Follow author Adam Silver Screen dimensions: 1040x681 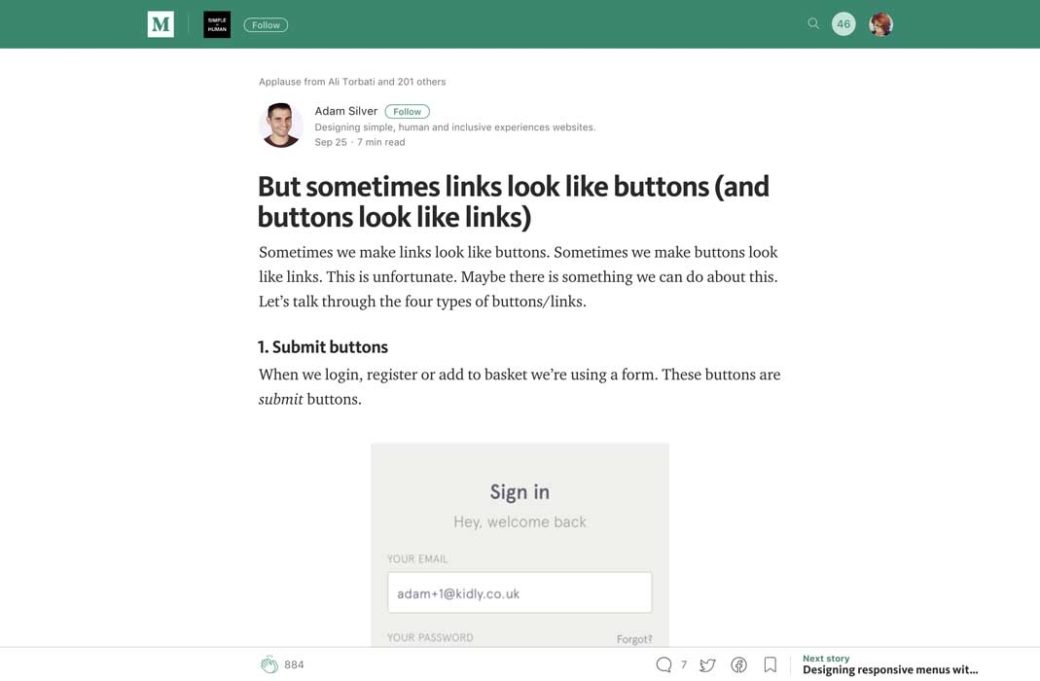407,111
